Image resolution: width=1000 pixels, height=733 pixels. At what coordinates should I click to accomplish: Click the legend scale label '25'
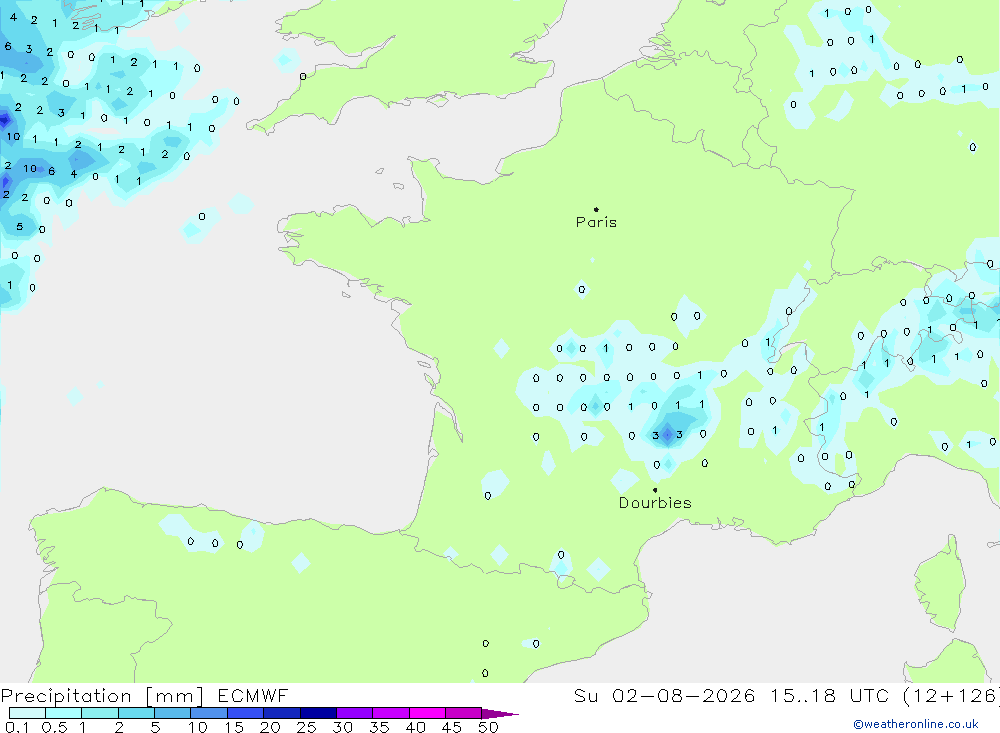pos(307,727)
